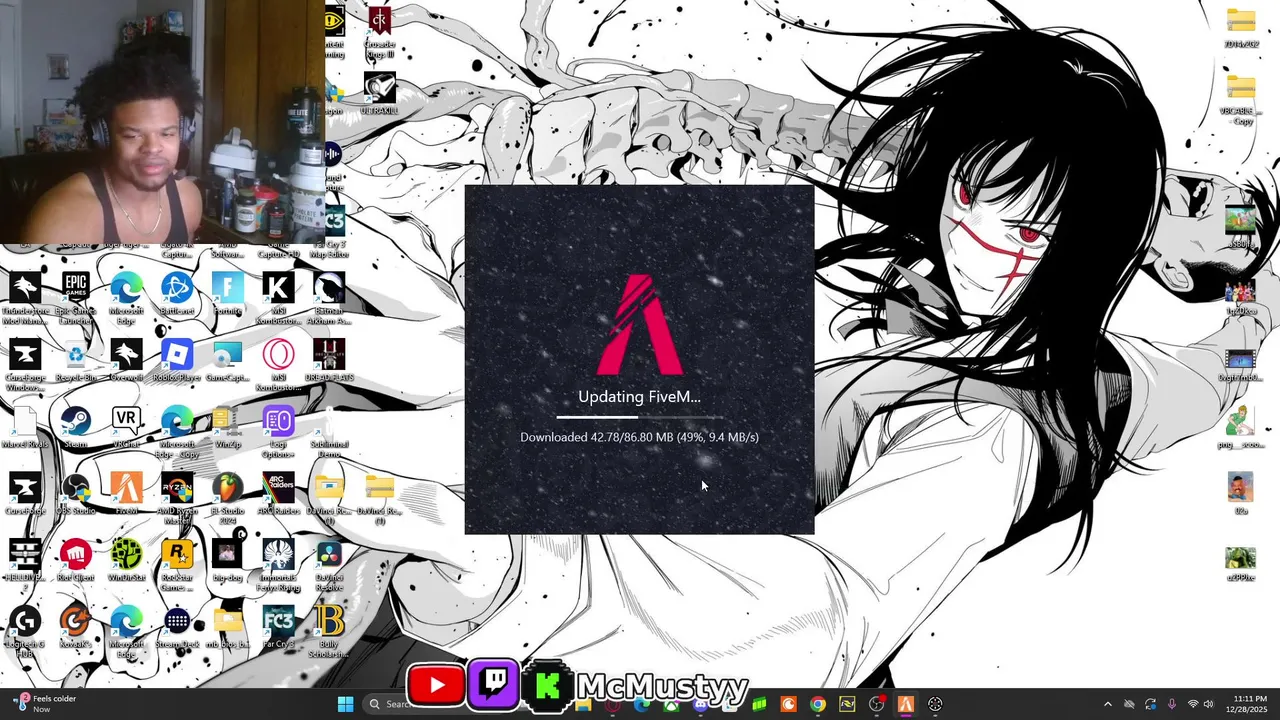This screenshot has width=1280, height=720.
Task: Open the weather widget 'Feels colder'
Action: click(x=44, y=704)
